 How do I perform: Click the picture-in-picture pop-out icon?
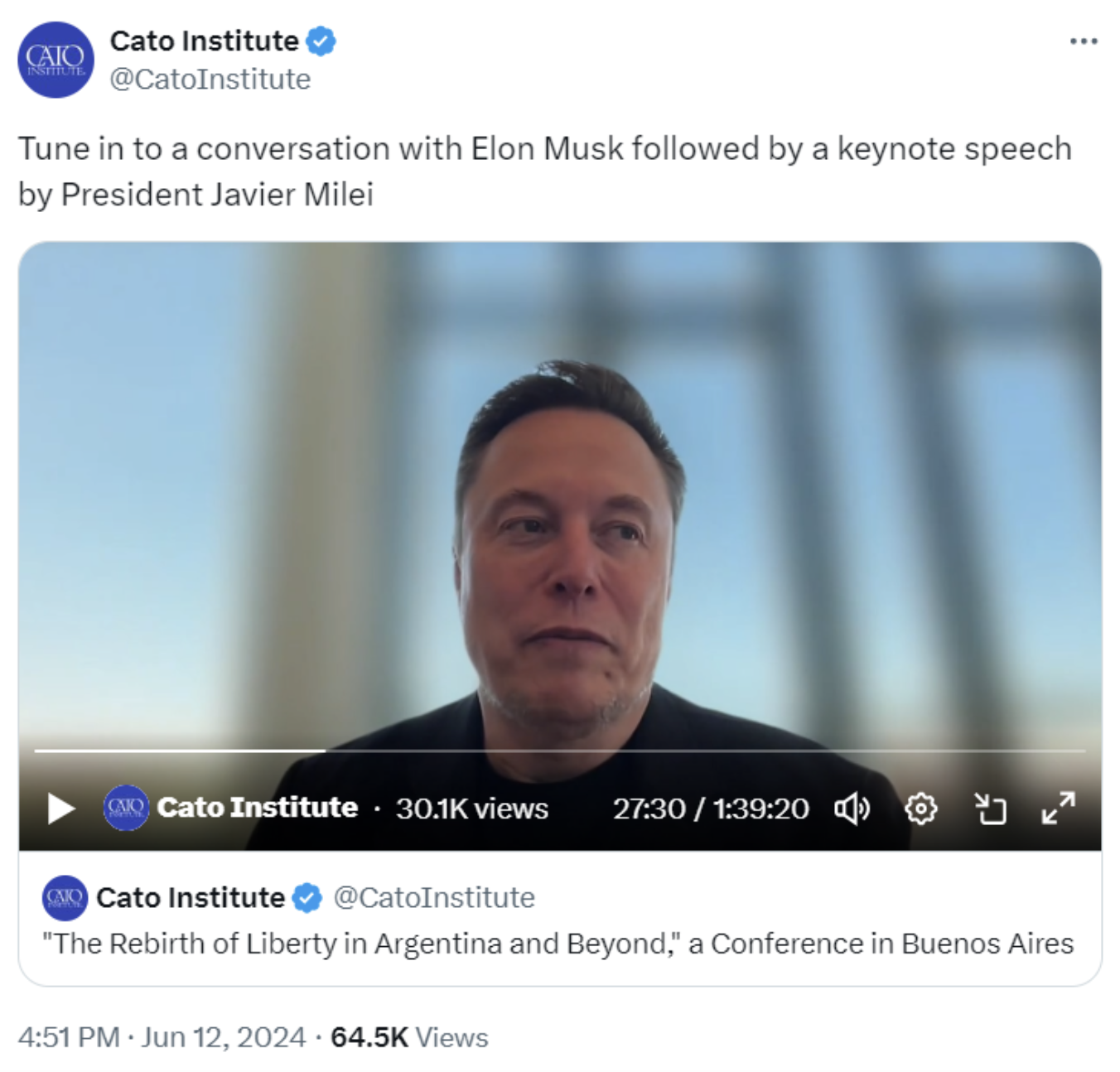coord(990,808)
